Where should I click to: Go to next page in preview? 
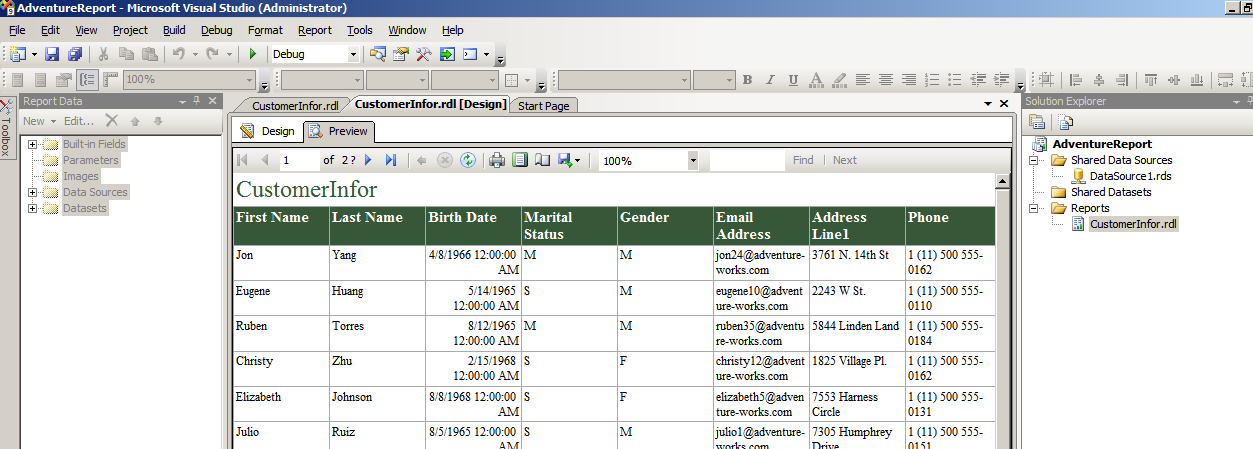click(x=369, y=160)
